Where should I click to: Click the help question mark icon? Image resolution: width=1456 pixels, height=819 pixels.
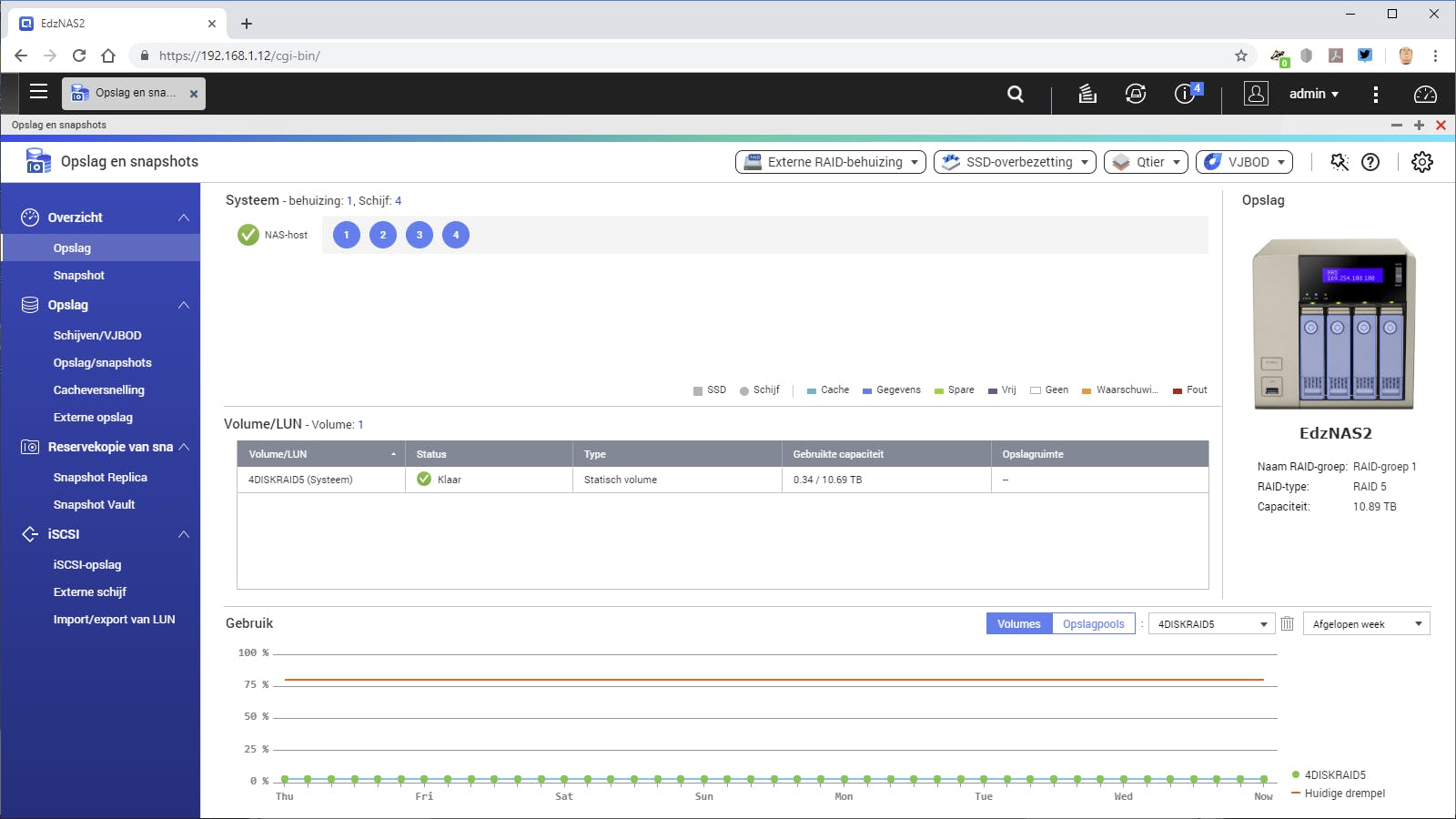tap(1370, 162)
